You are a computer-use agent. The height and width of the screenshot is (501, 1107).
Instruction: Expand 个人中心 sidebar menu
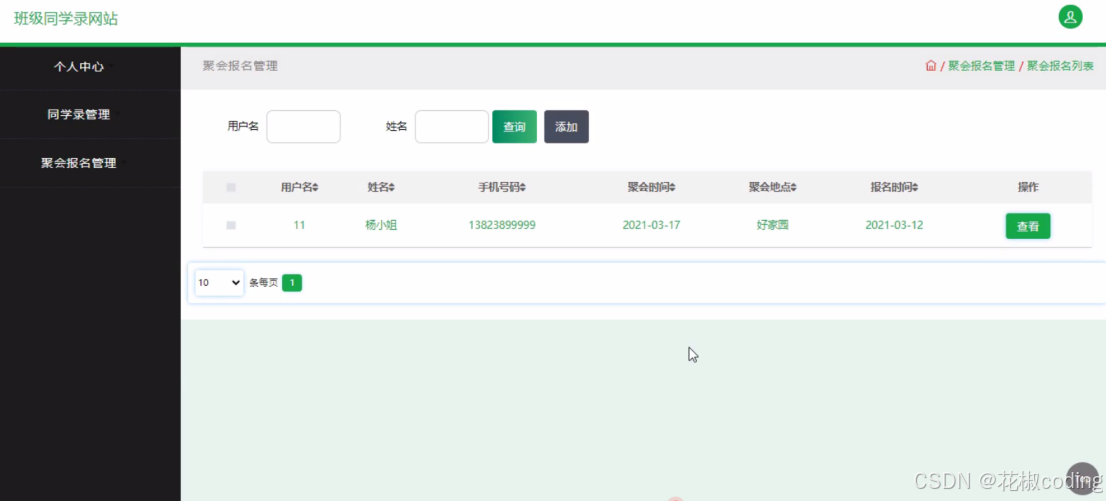click(79, 67)
